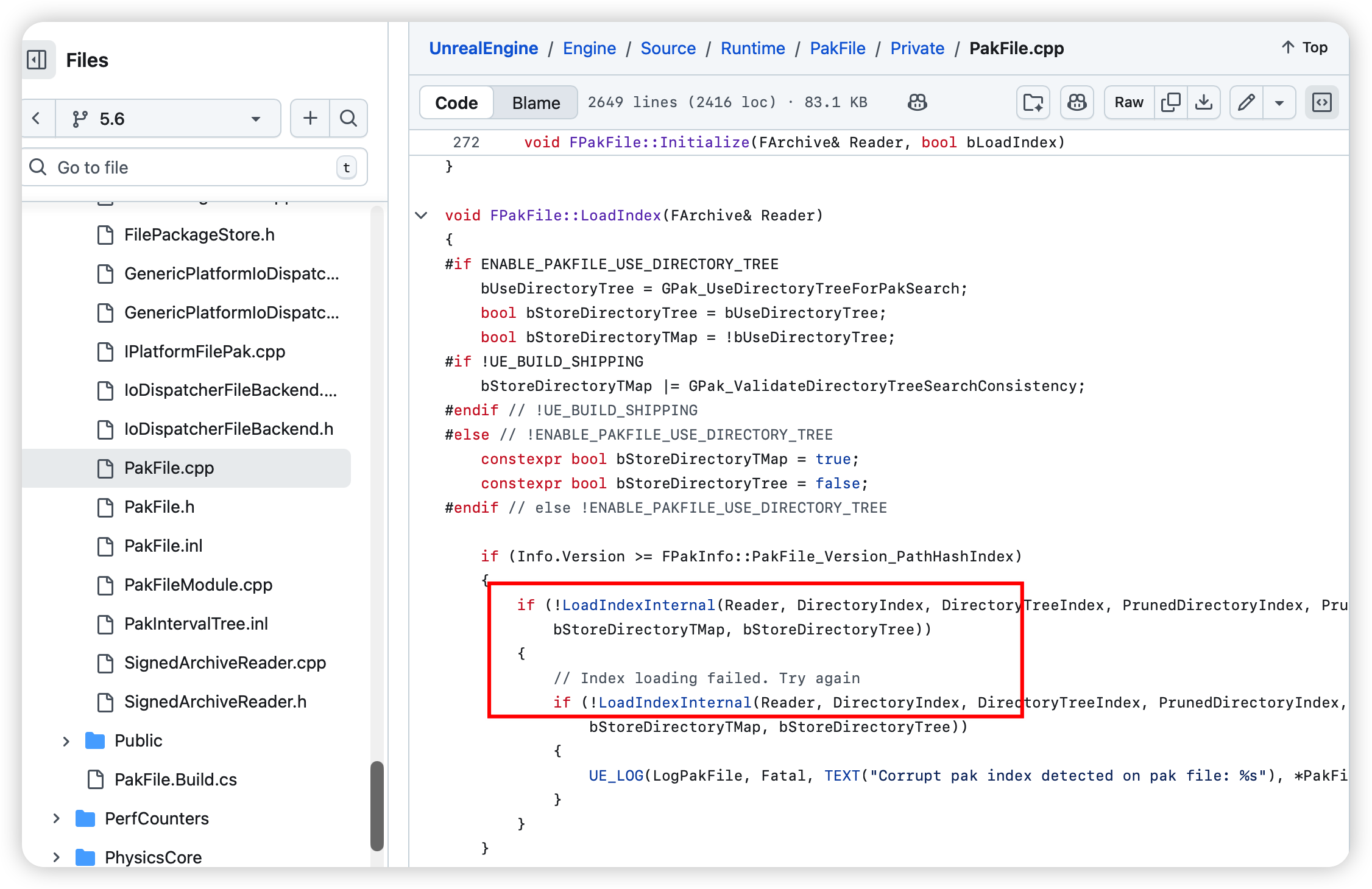Switch to Code view
The image size is (1372, 889).
[x=456, y=103]
